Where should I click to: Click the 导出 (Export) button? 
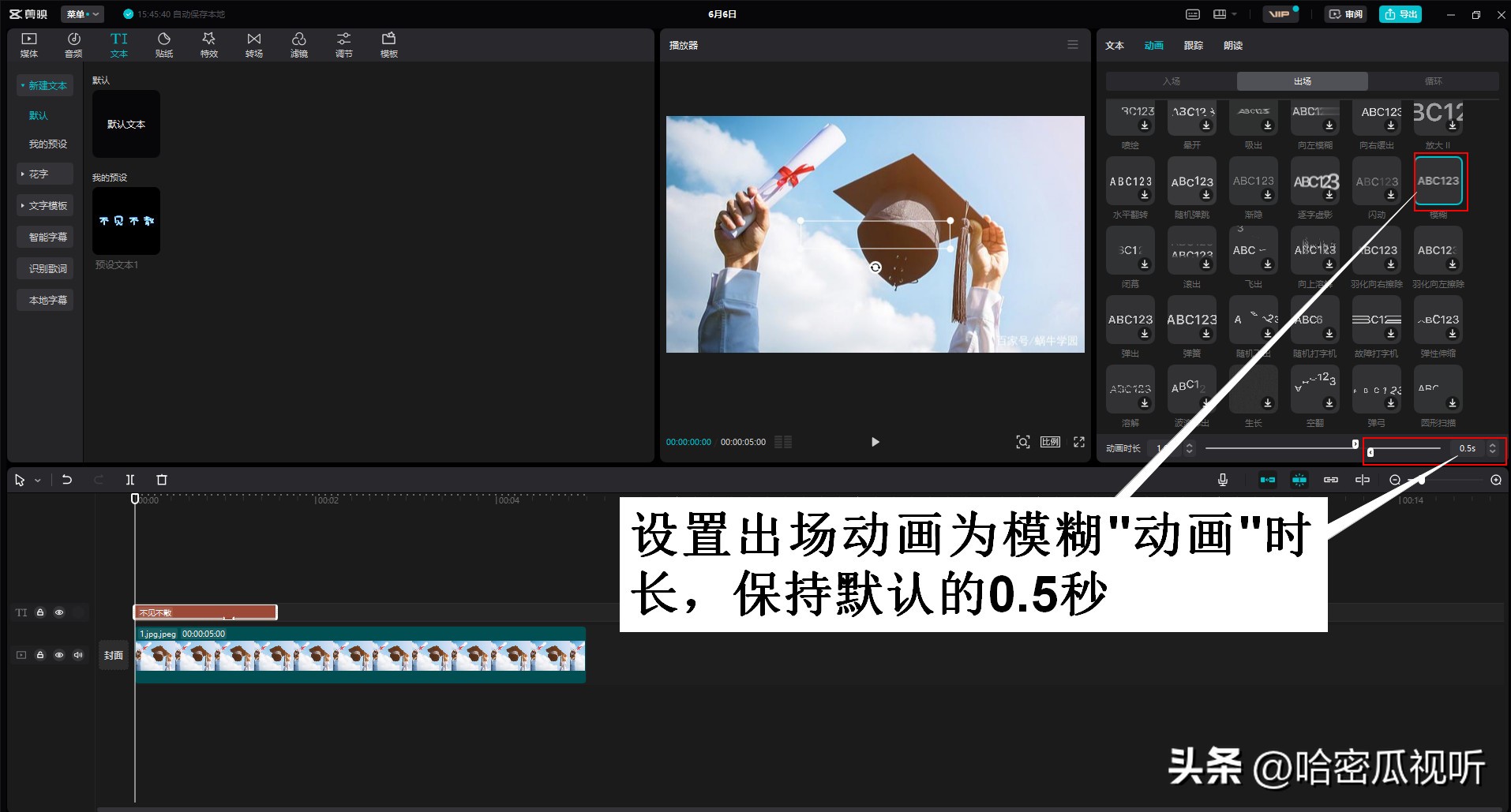click(1400, 13)
